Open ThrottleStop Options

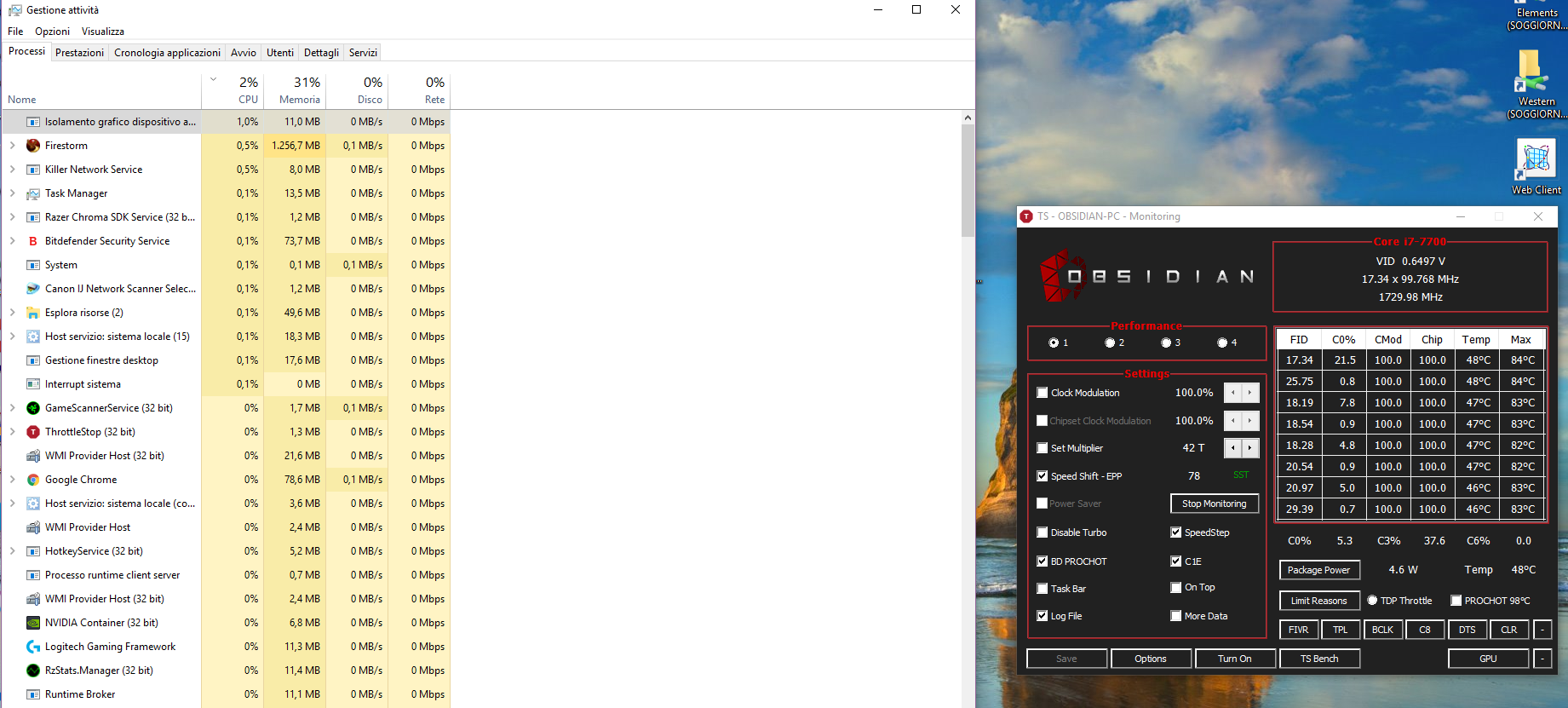pyautogui.click(x=1150, y=659)
